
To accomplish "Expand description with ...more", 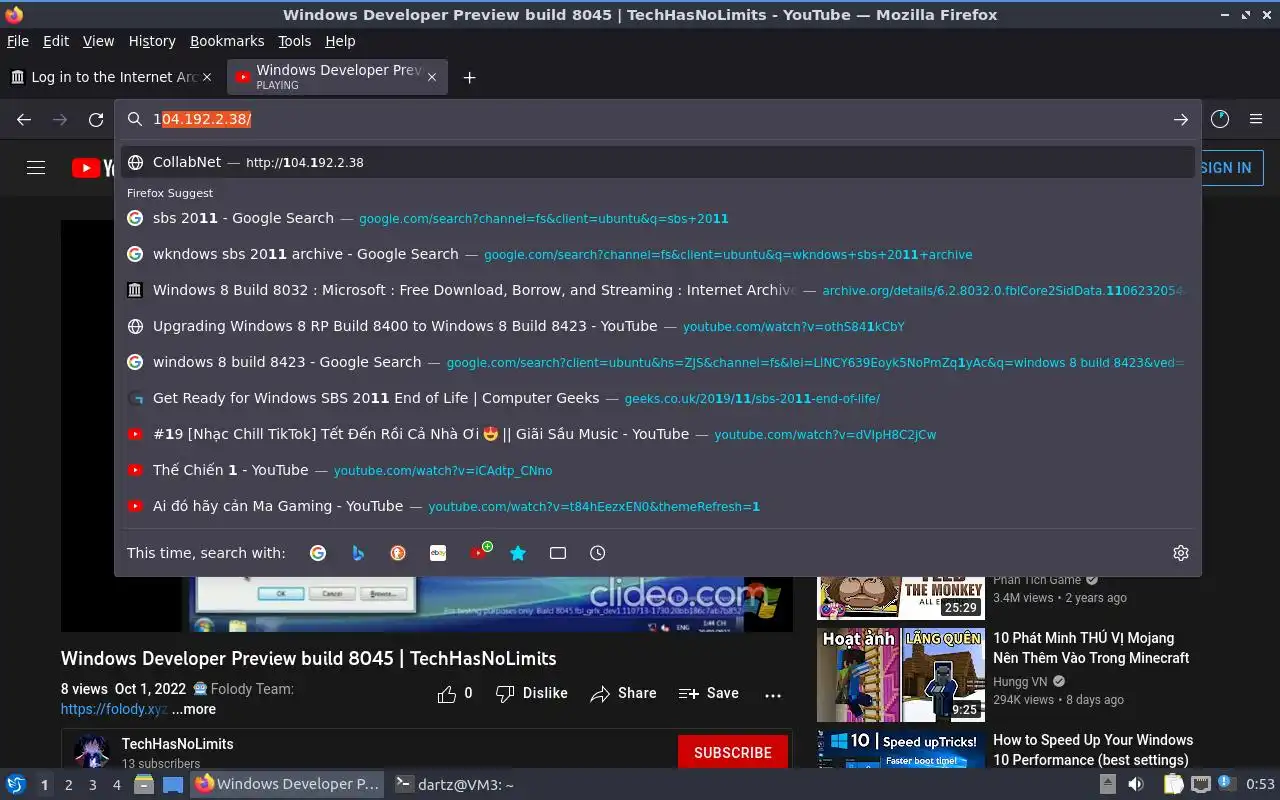I will (x=193, y=709).
